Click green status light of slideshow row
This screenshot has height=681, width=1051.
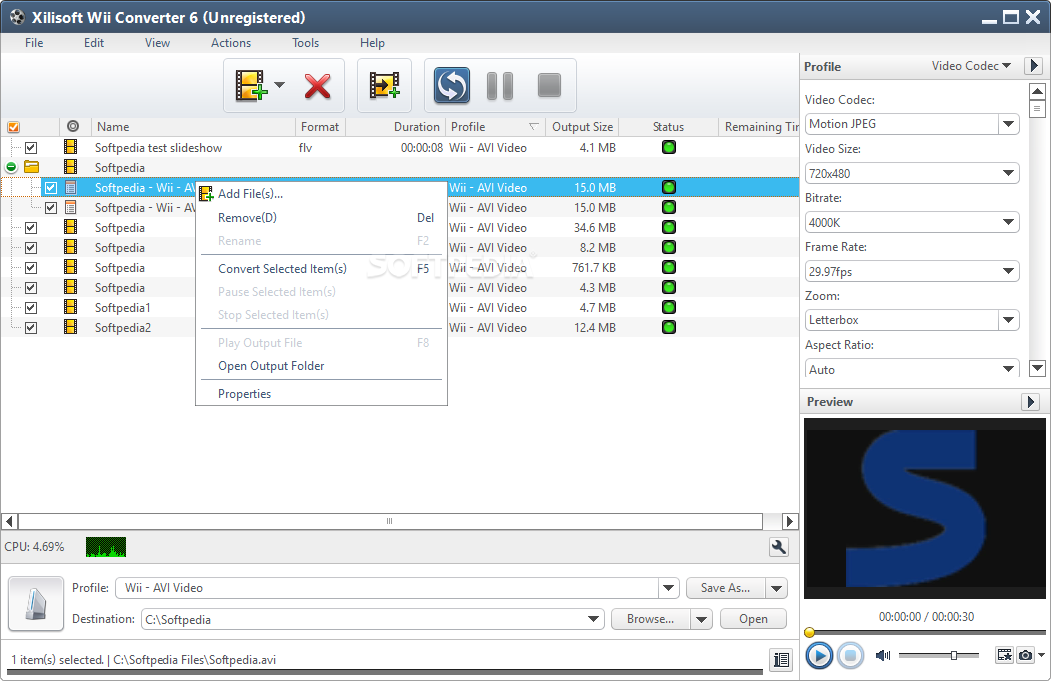(x=668, y=147)
